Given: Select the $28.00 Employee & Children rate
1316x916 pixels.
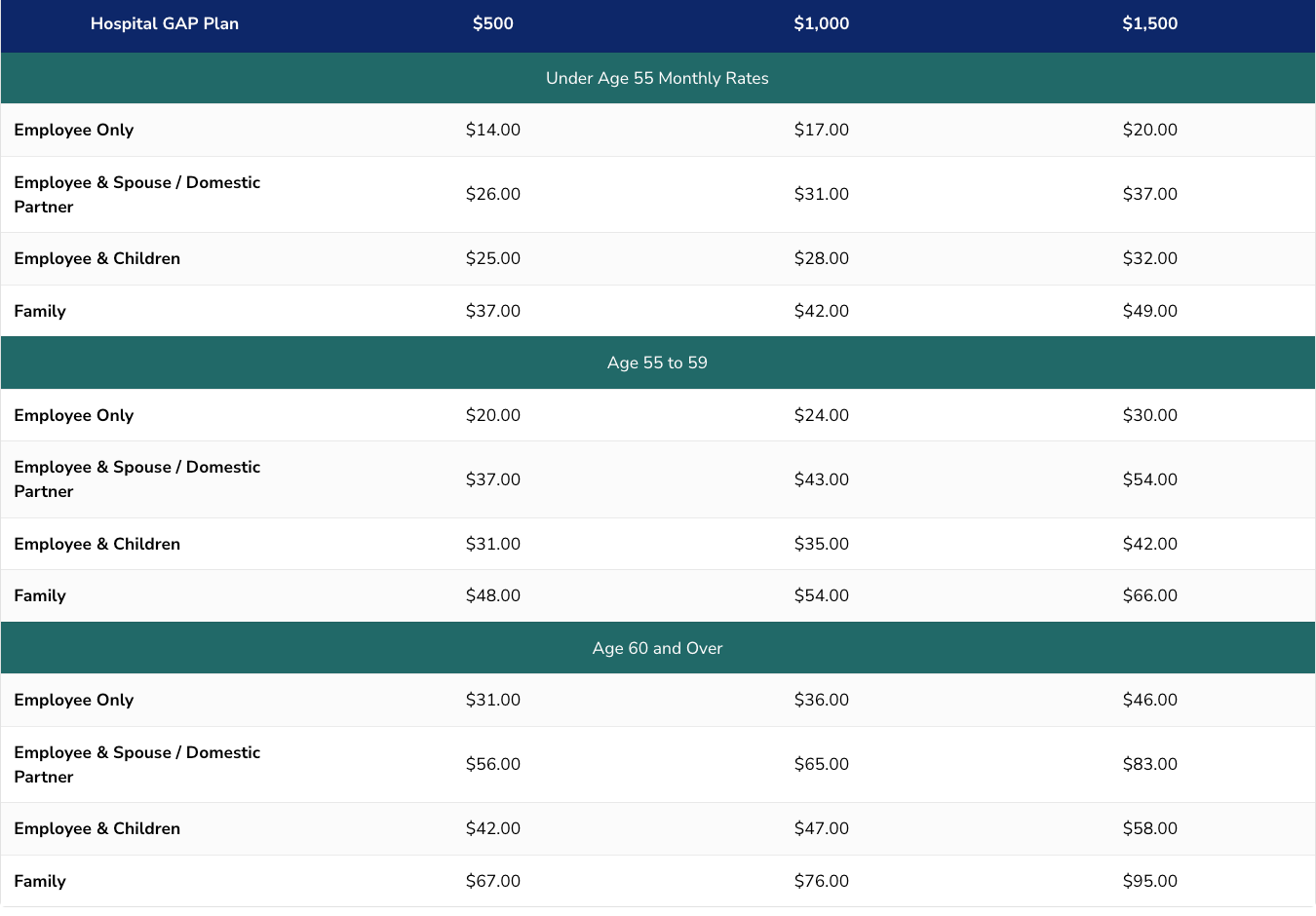Looking at the screenshot, I should [x=822, y=258].
